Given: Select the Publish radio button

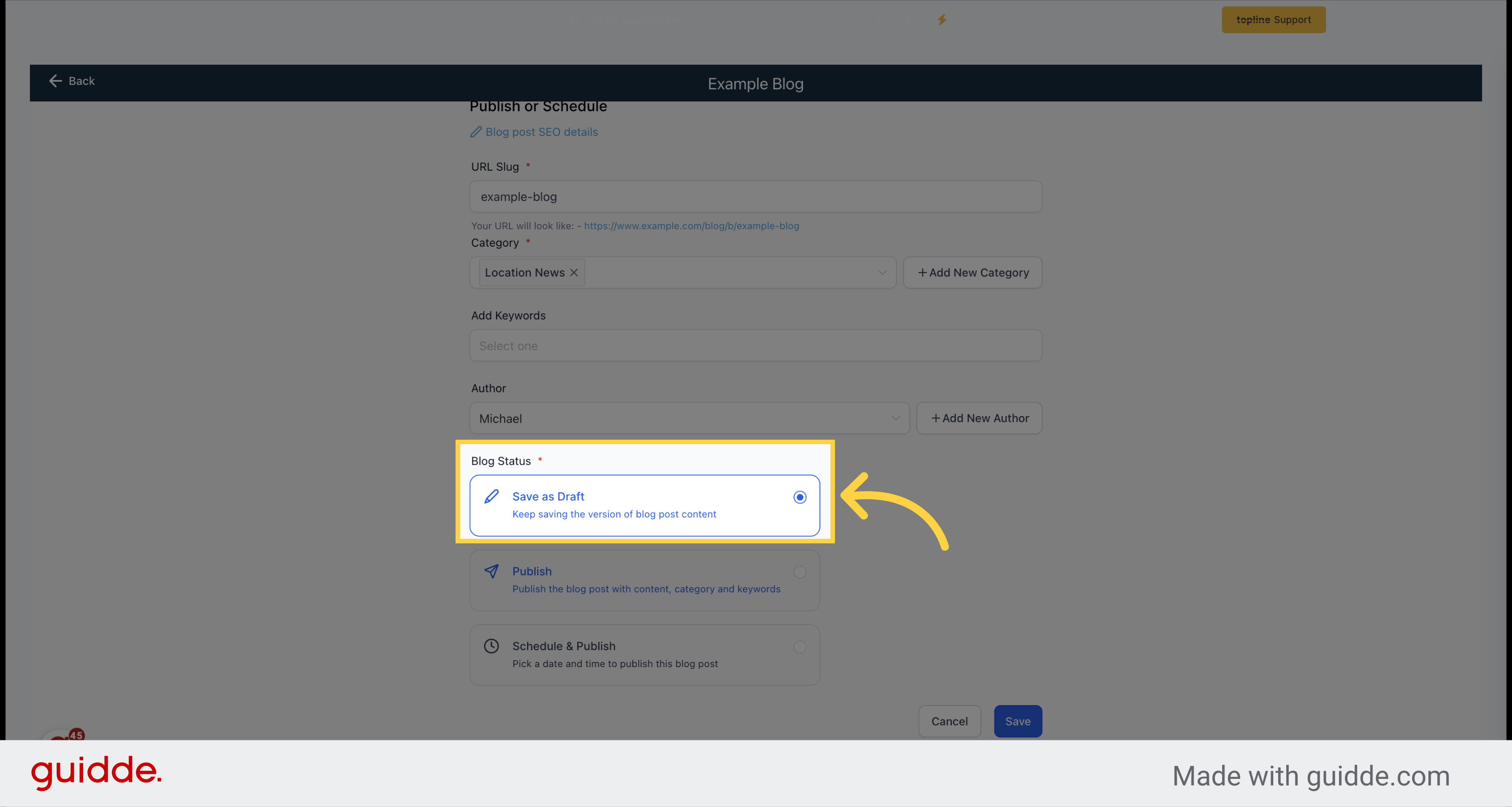Looking at the screenshot, I should (800, 572).
